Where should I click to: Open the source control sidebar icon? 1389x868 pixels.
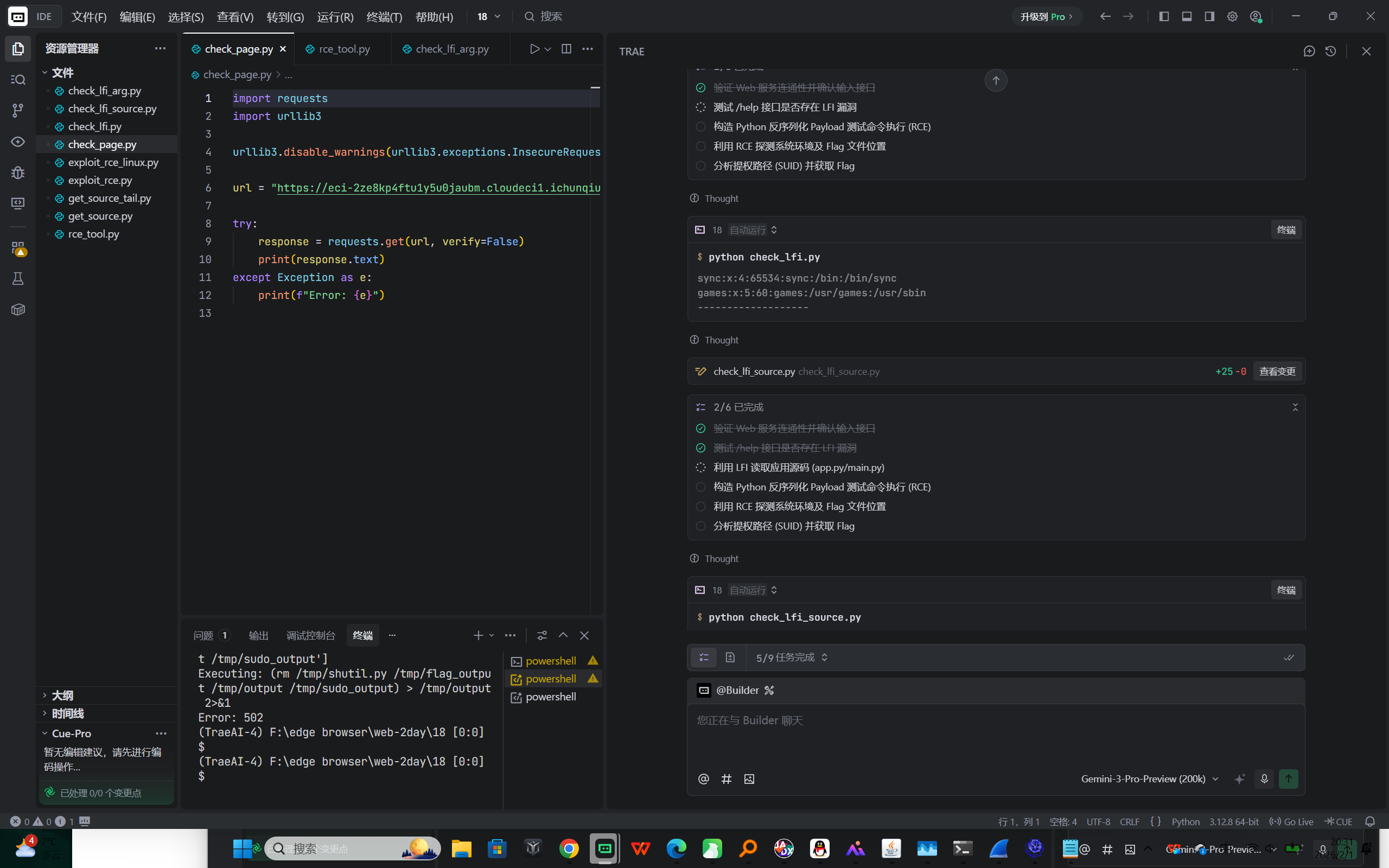point(18,110)
